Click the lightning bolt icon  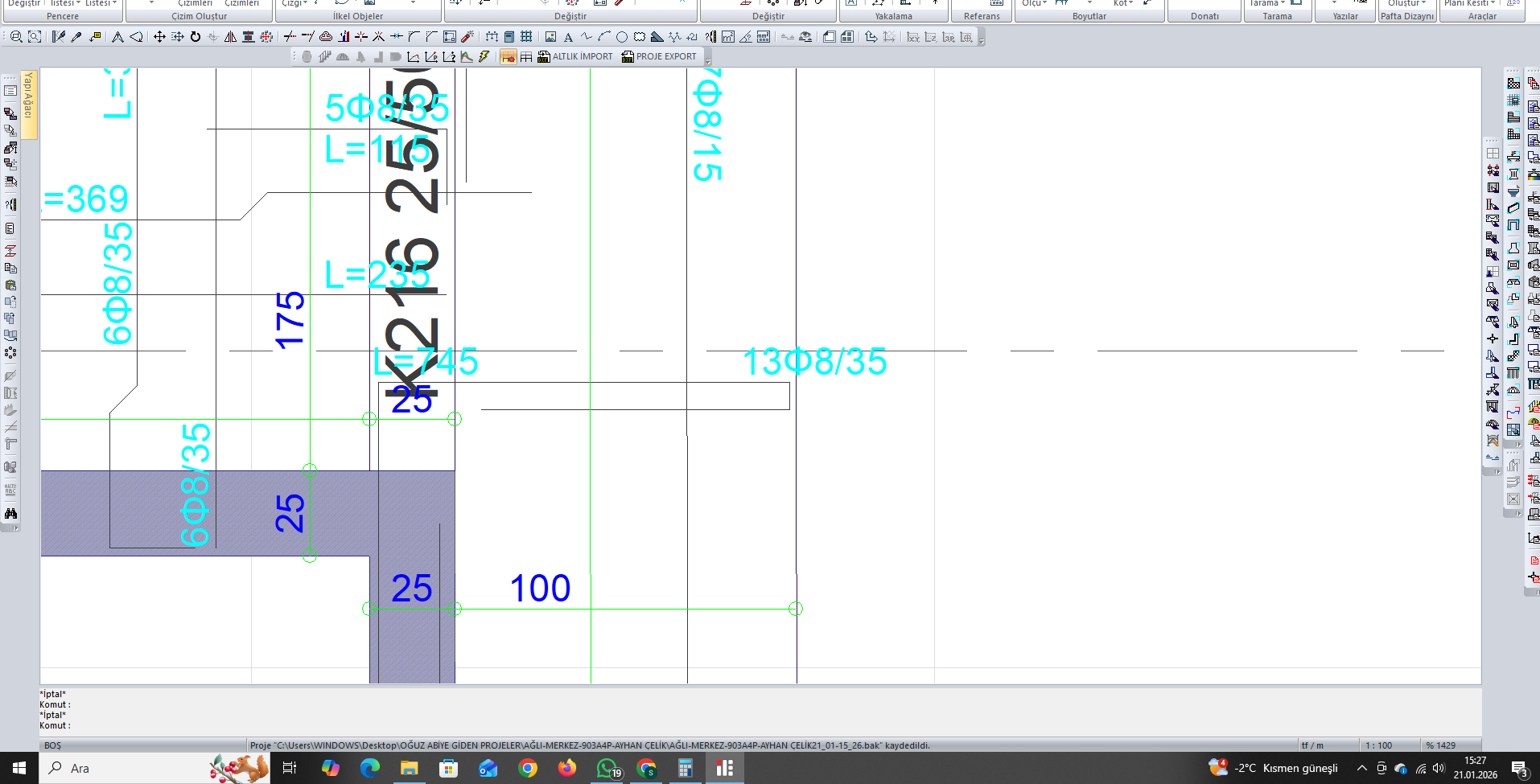click(484, 56)
